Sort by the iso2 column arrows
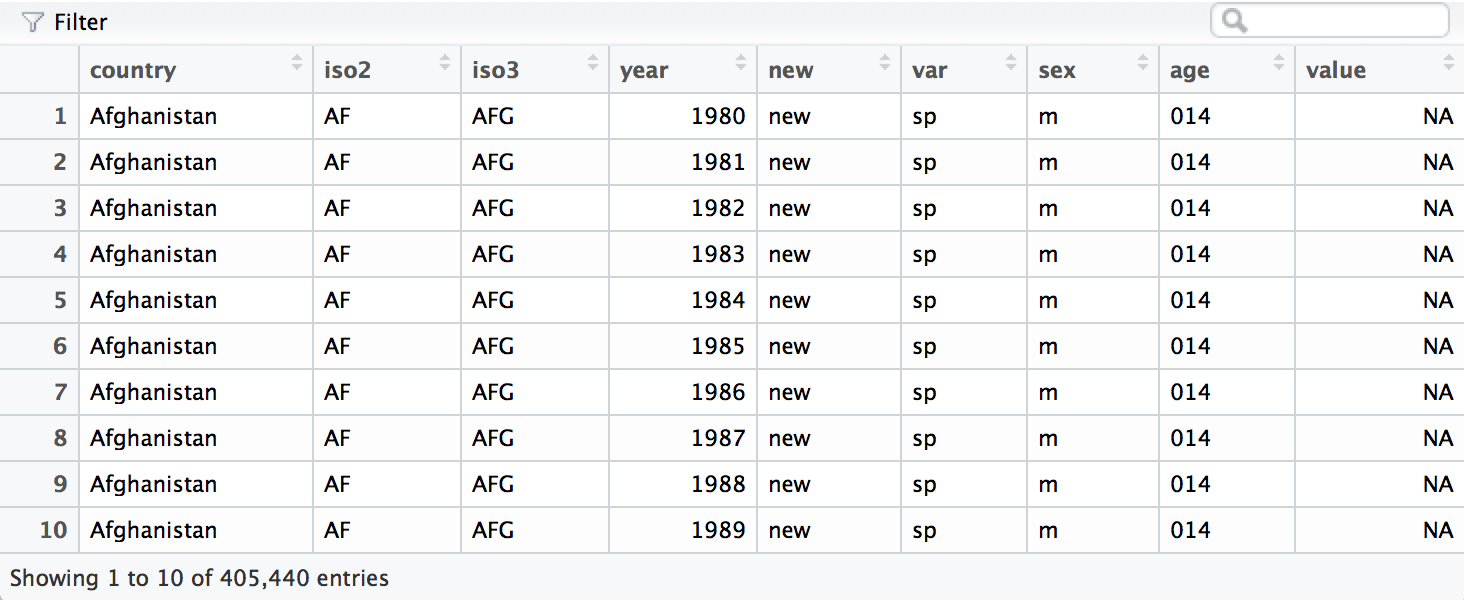Screen dimensions: 1464x600 445,63
